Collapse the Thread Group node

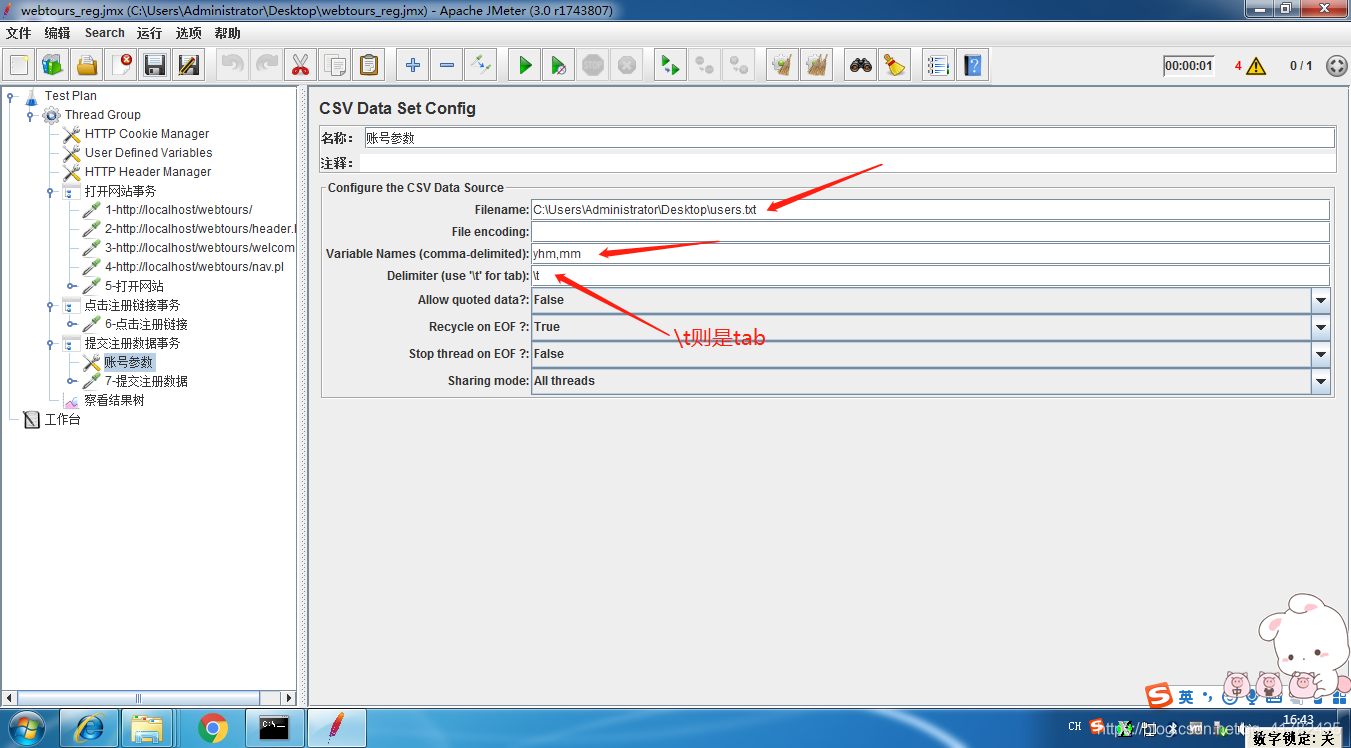tap(30, 116)
